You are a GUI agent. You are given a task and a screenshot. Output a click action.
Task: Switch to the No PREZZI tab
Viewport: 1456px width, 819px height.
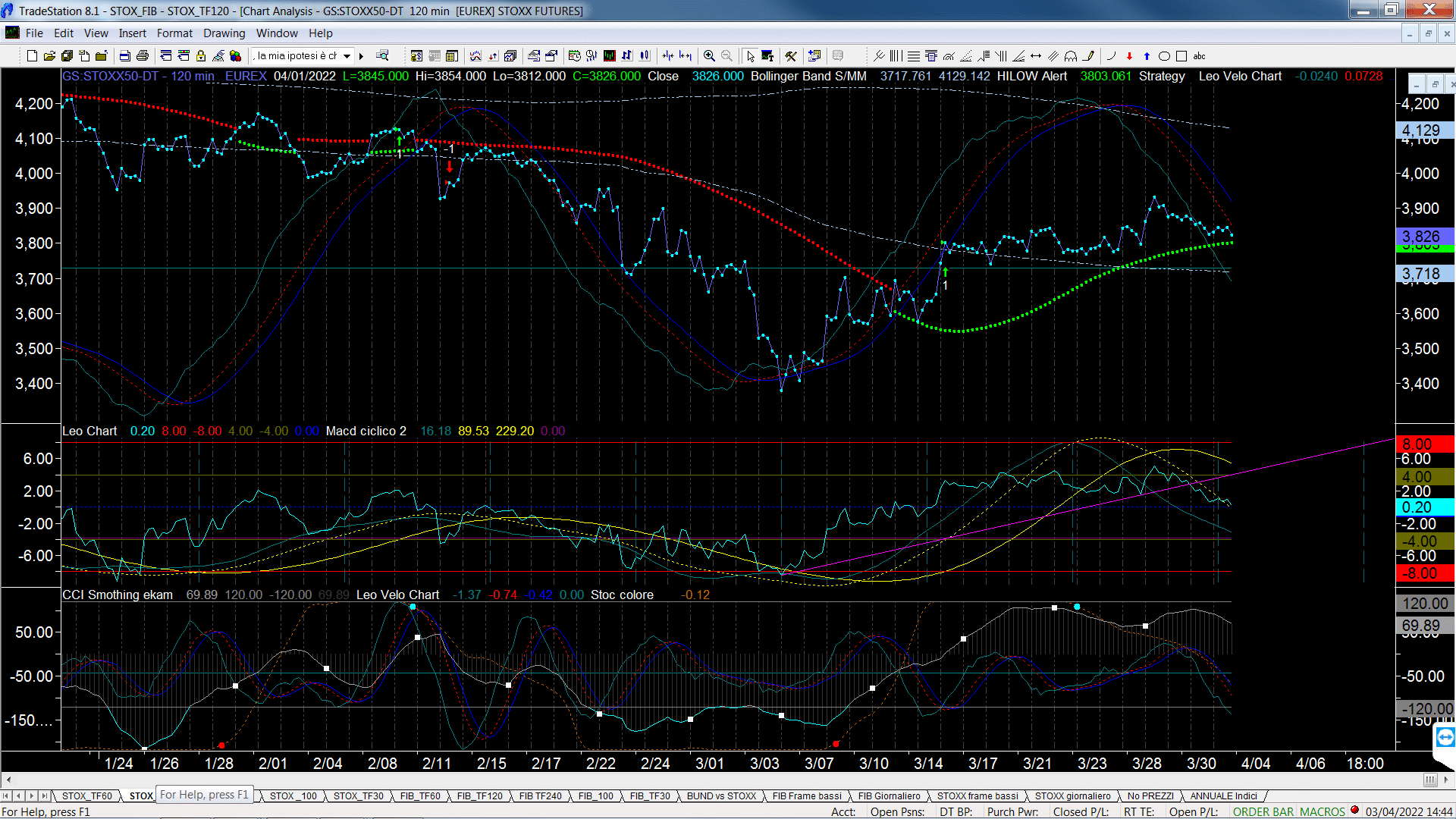1150,795
